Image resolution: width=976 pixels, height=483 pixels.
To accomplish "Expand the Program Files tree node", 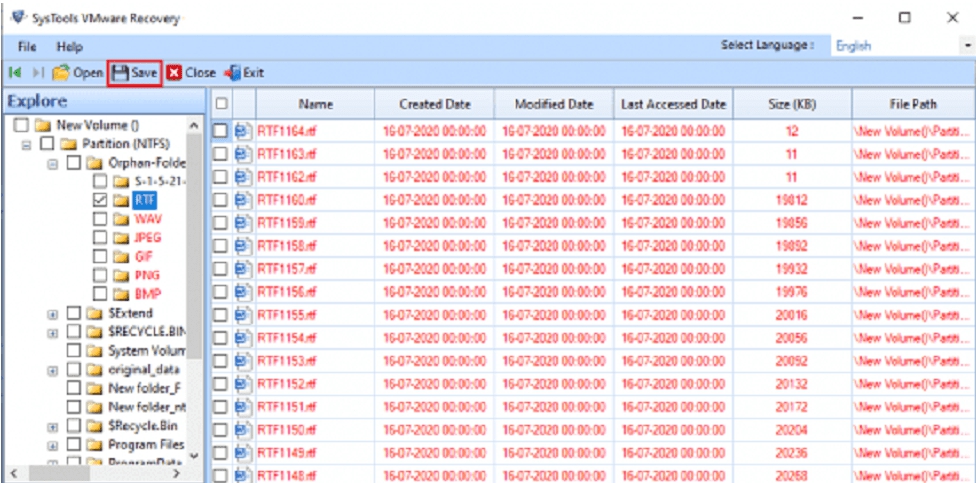I will tap(53, 446).
